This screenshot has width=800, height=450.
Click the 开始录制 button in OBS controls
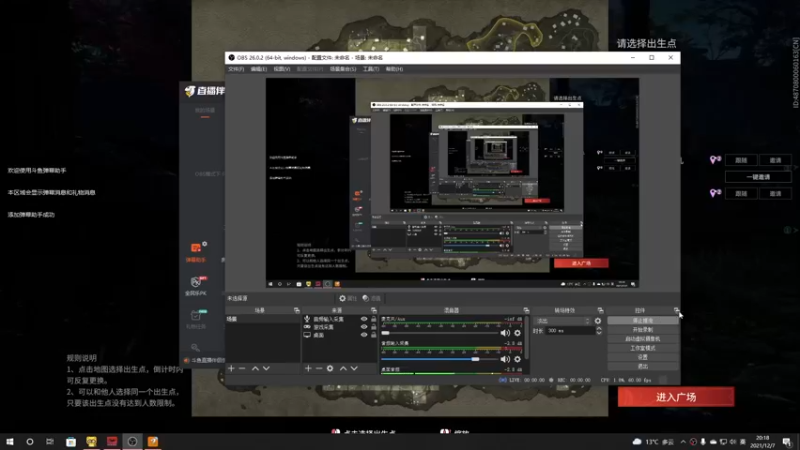point(643,330)
